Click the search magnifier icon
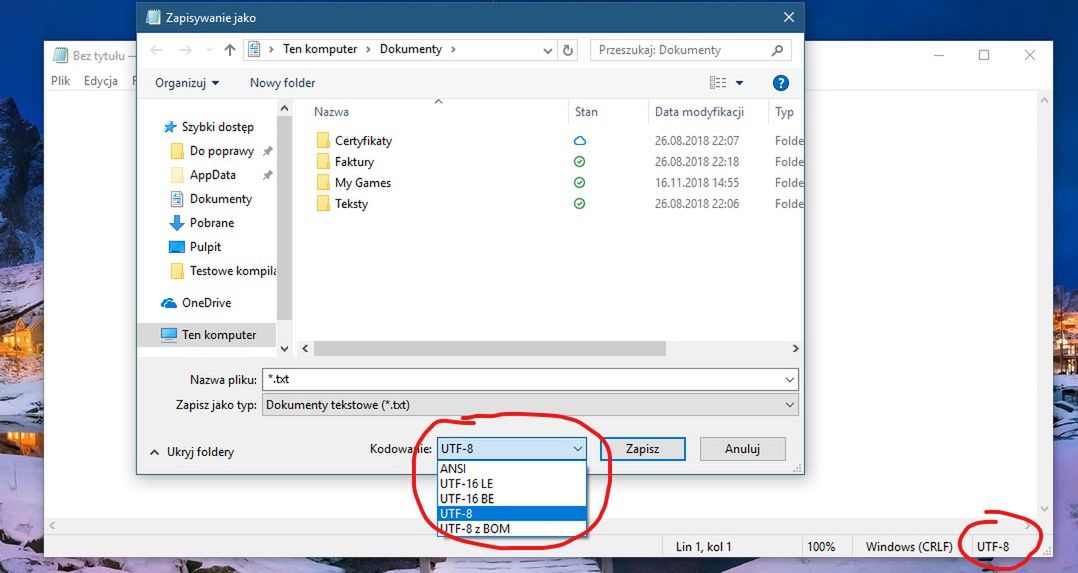 777,50
